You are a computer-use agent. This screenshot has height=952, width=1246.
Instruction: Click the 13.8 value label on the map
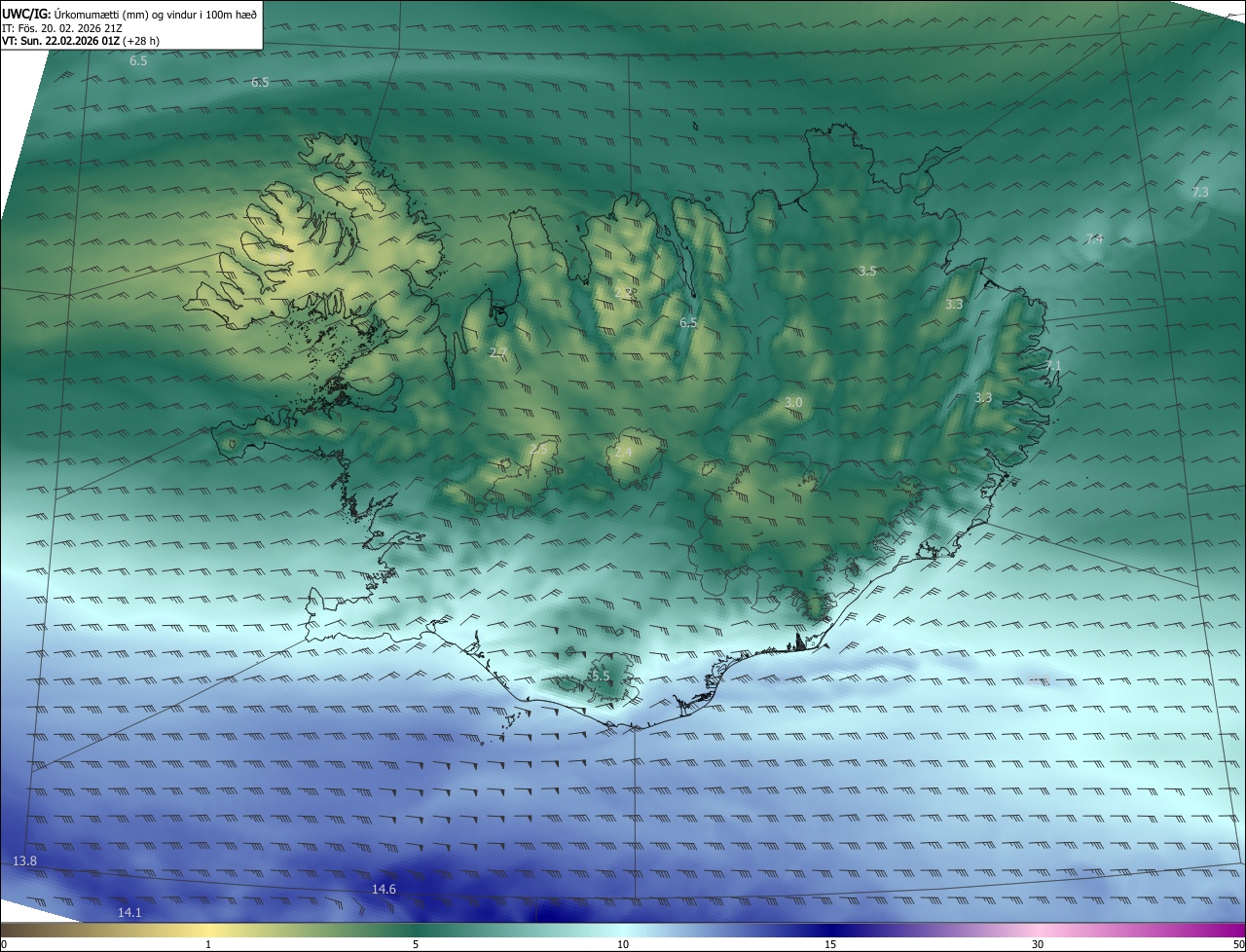(25, 861)
